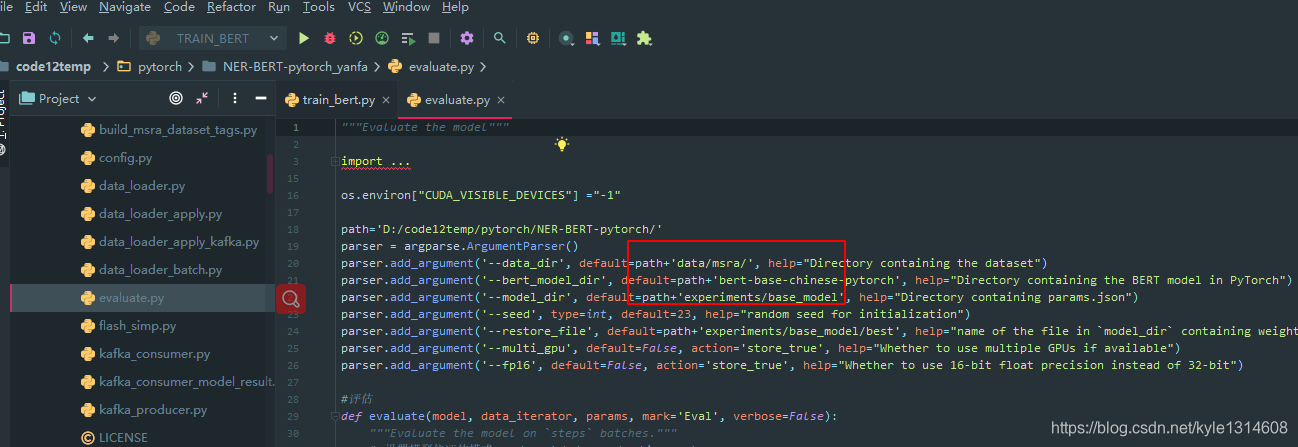Click the teal panel layout toolbar icon

coord(618,38)
